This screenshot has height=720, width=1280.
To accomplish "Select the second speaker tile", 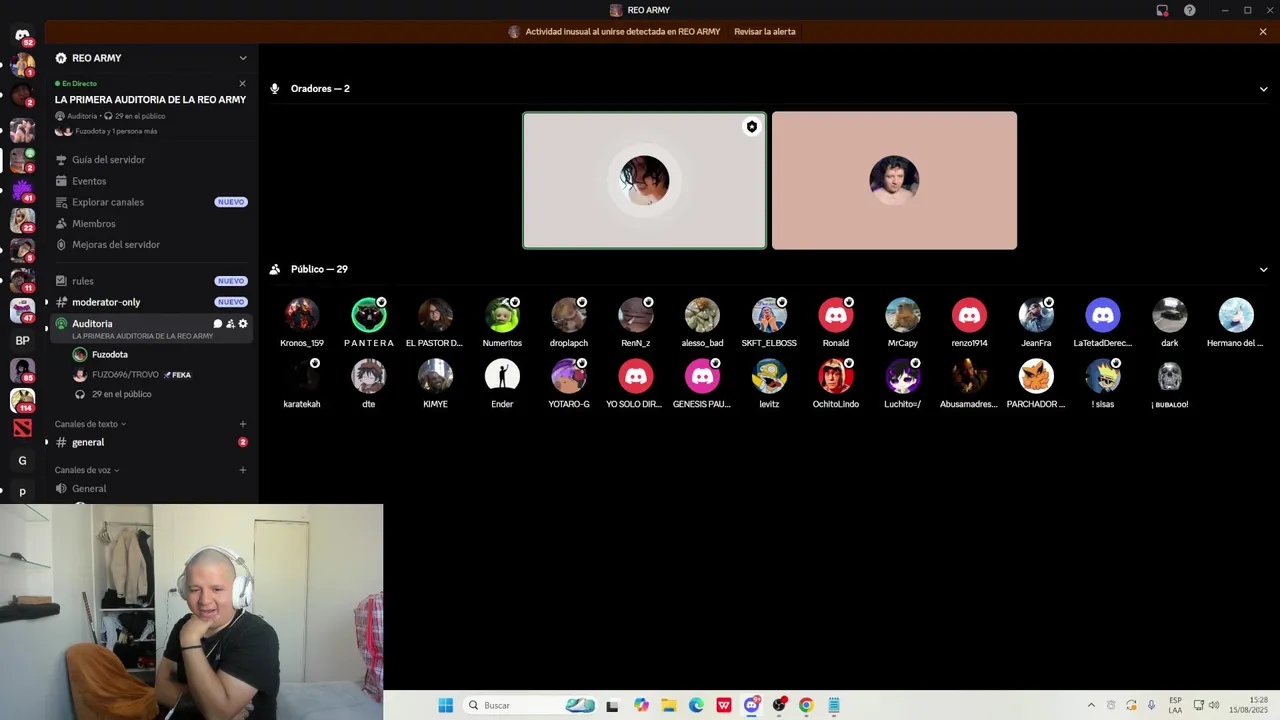I will [x=894, y=180].
